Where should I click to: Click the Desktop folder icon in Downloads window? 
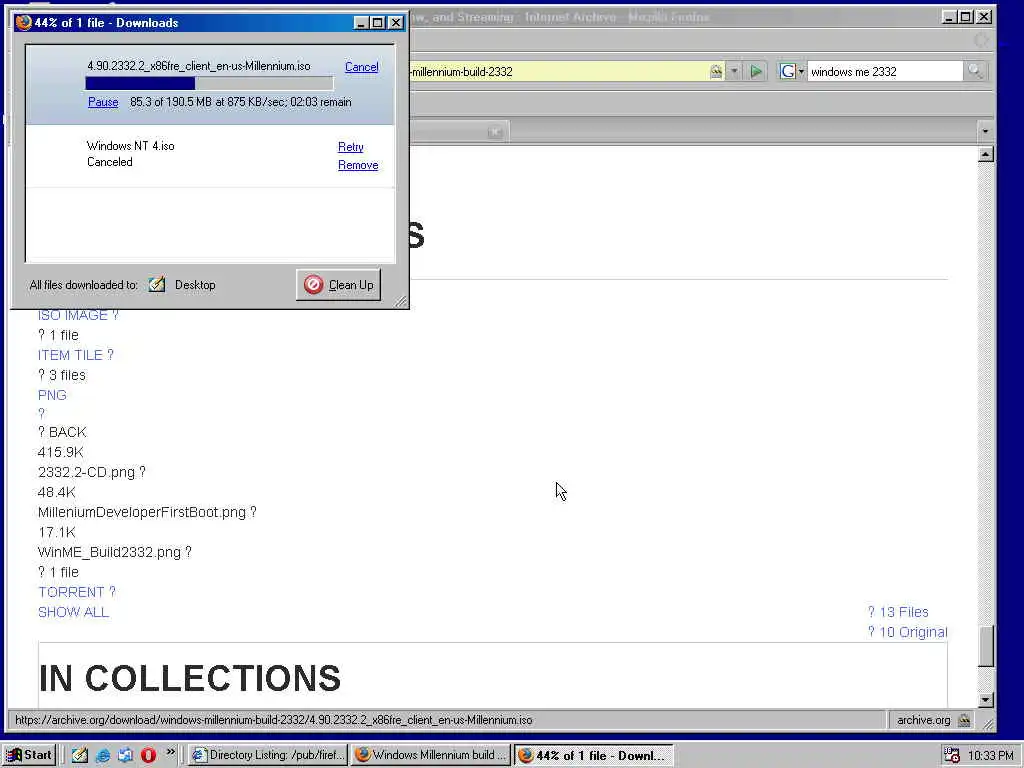[x=157, y=284]
